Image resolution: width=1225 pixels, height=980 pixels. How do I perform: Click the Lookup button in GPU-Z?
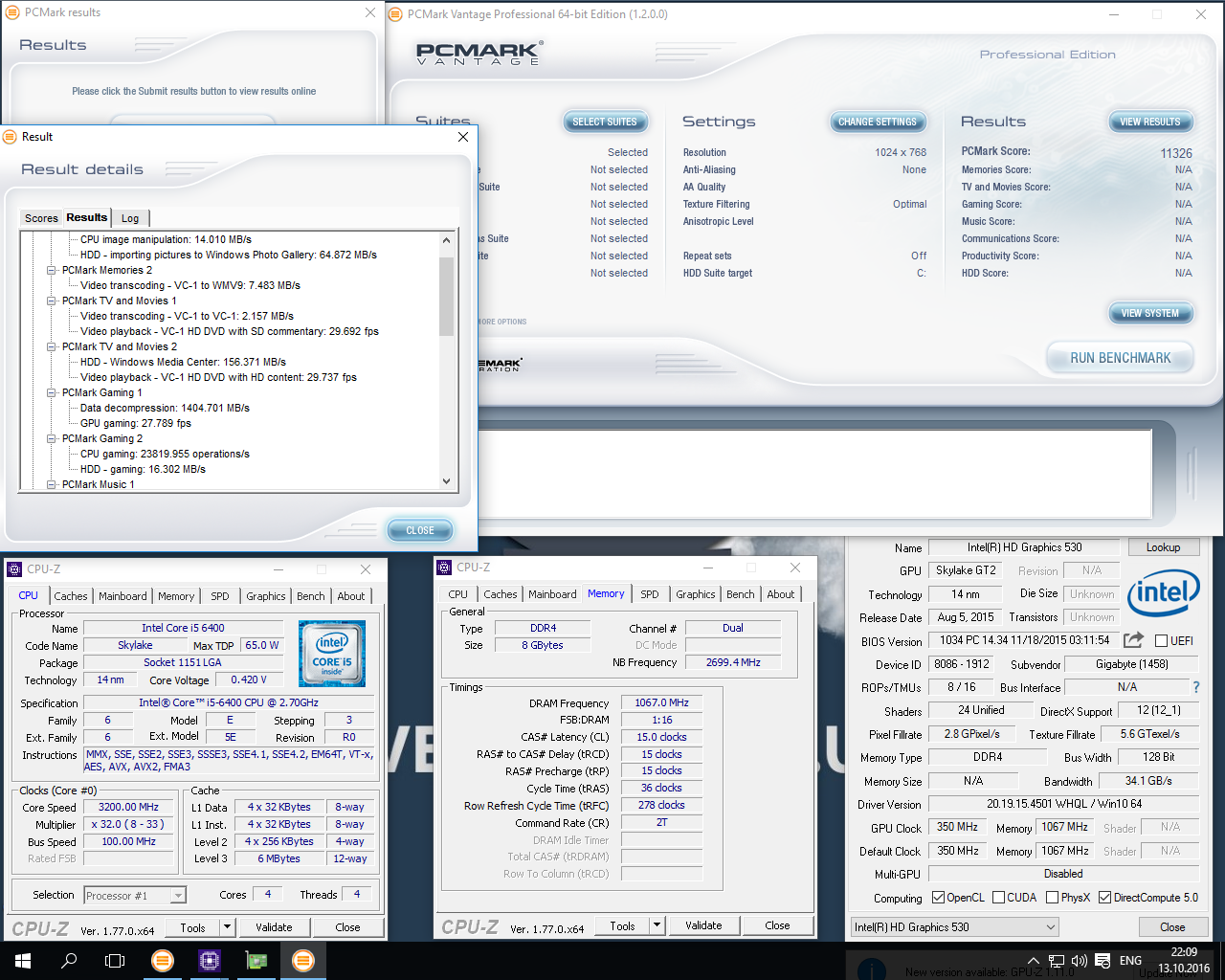click(1163, 547)
